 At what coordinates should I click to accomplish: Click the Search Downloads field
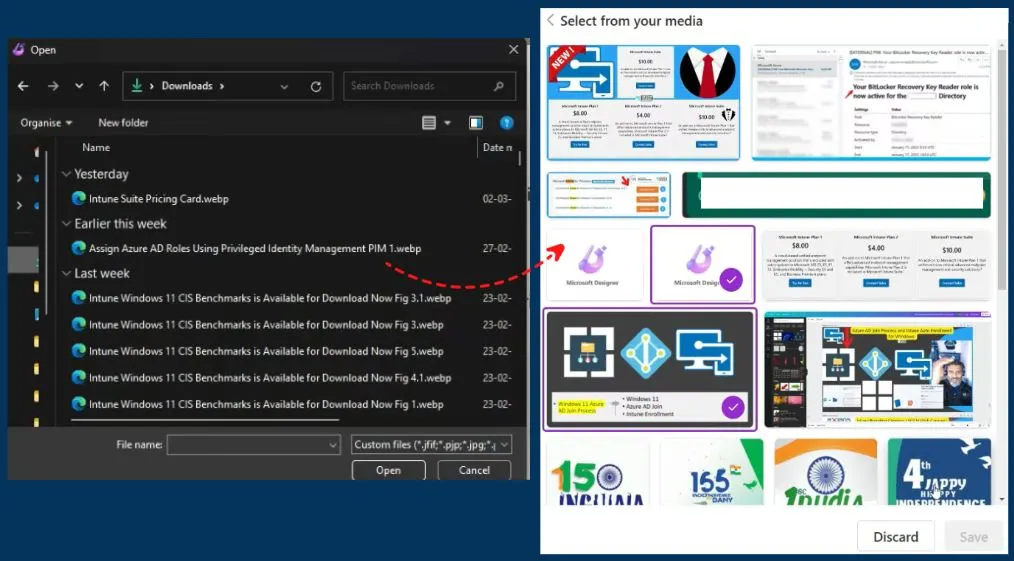tap(429, 86)
